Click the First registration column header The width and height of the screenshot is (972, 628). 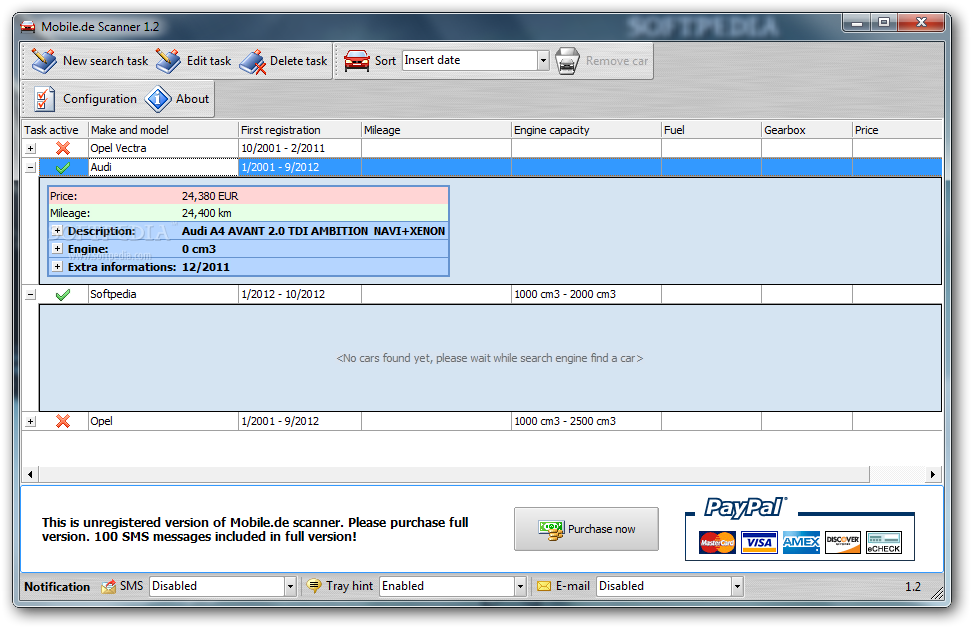[x=300, y=130]
